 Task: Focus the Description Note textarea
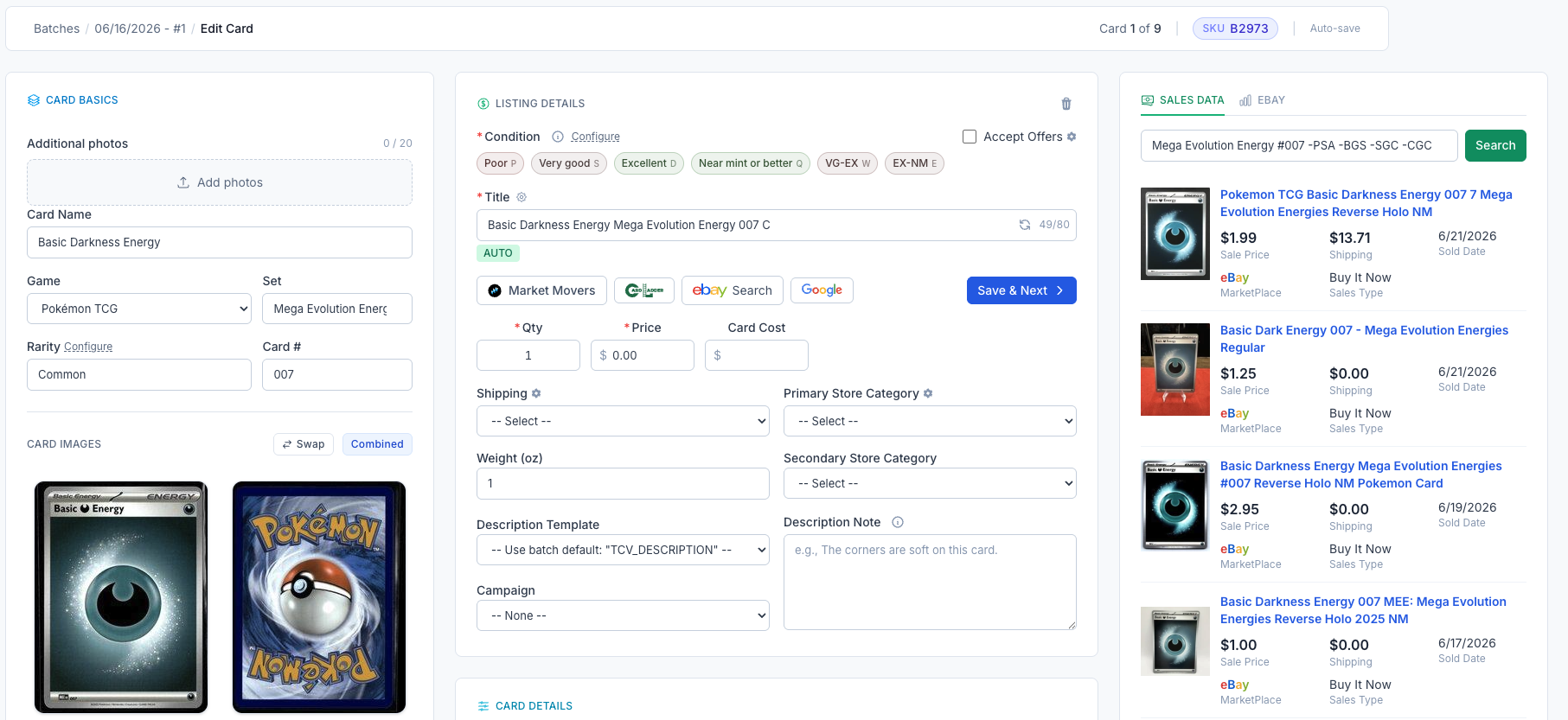pyautogui.click(x=930, y=582)
